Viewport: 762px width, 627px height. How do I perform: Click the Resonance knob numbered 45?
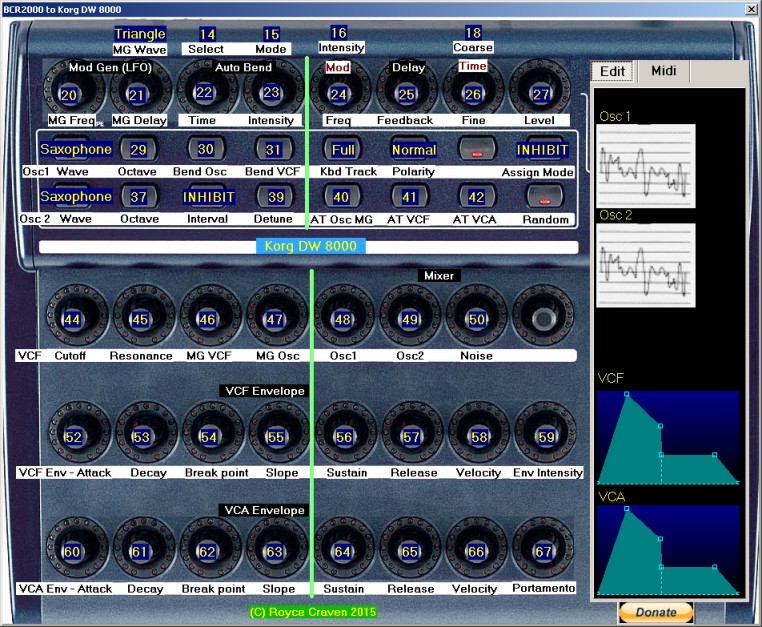[140, 320]
